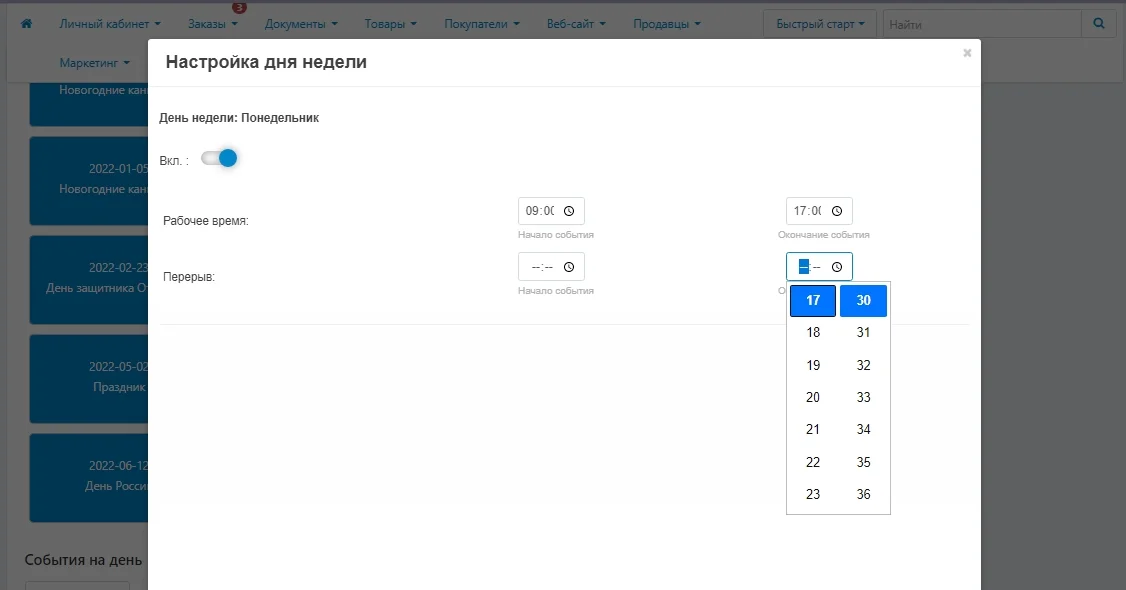Open the Маркетинг menu
Screen dimensions: 1126x590
95,62
